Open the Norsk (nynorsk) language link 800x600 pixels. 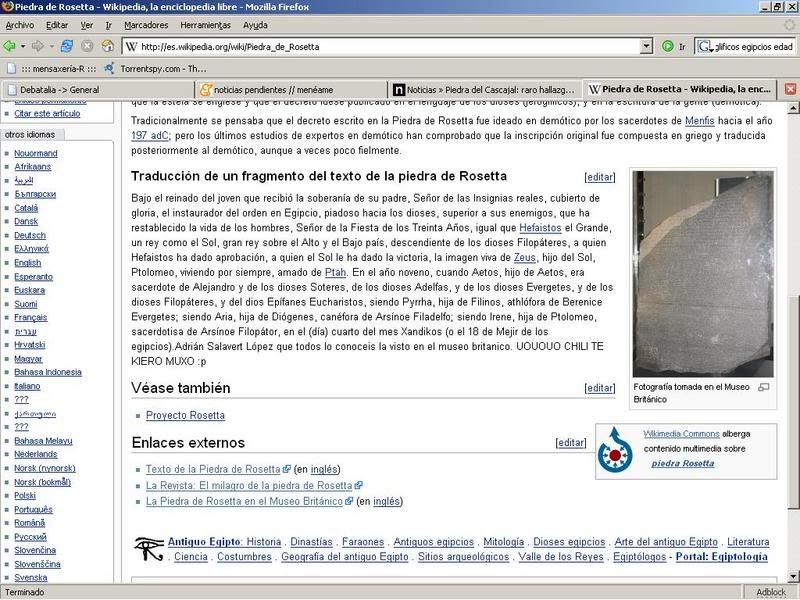click(x=45, y=468)
